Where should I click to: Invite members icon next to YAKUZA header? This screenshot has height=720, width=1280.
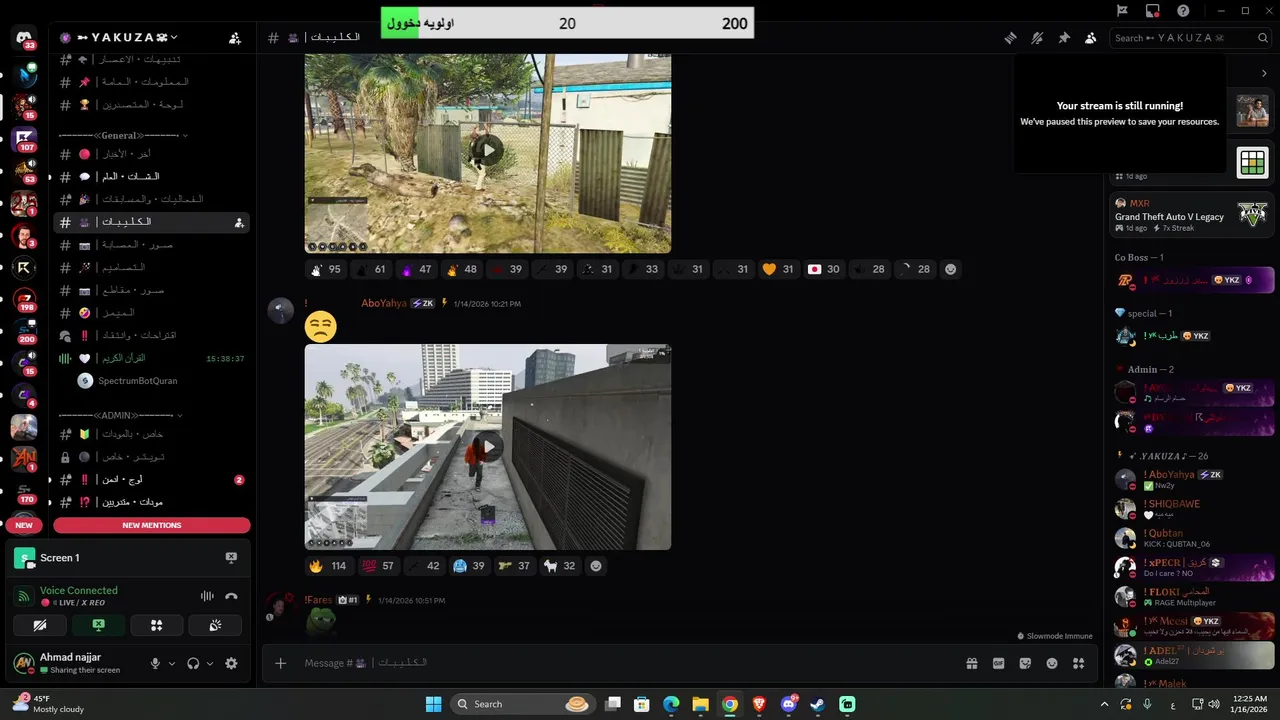click(235, 38)
